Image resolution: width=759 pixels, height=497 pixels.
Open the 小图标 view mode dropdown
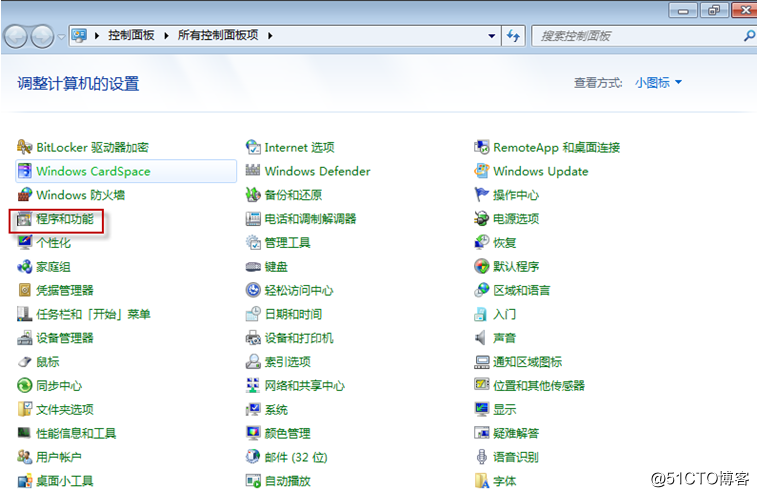click(x=658, y=83)
